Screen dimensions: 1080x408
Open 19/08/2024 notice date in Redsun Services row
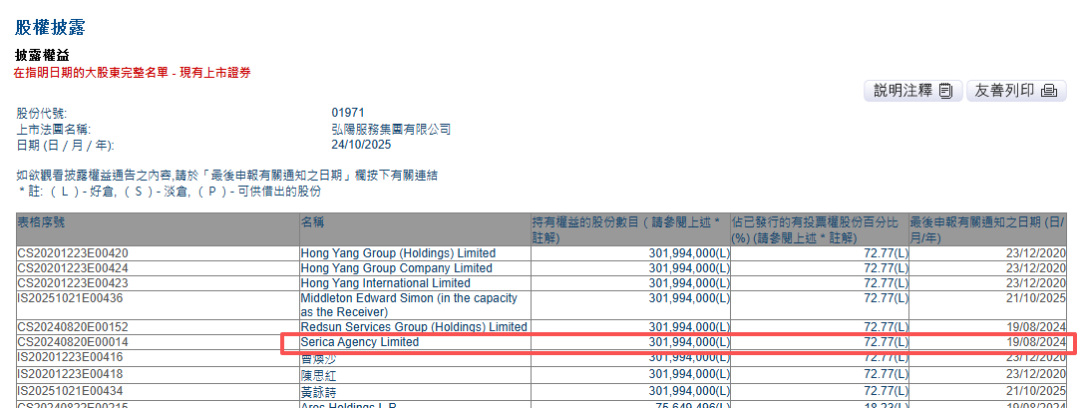point(1037,327)
